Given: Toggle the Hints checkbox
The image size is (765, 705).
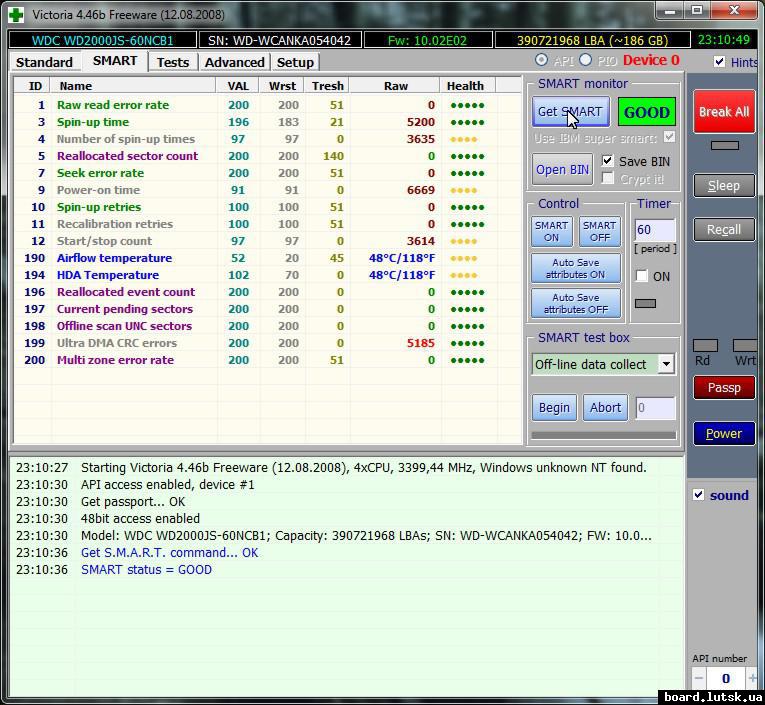Looking at the screenshot, I should point(720,62).
